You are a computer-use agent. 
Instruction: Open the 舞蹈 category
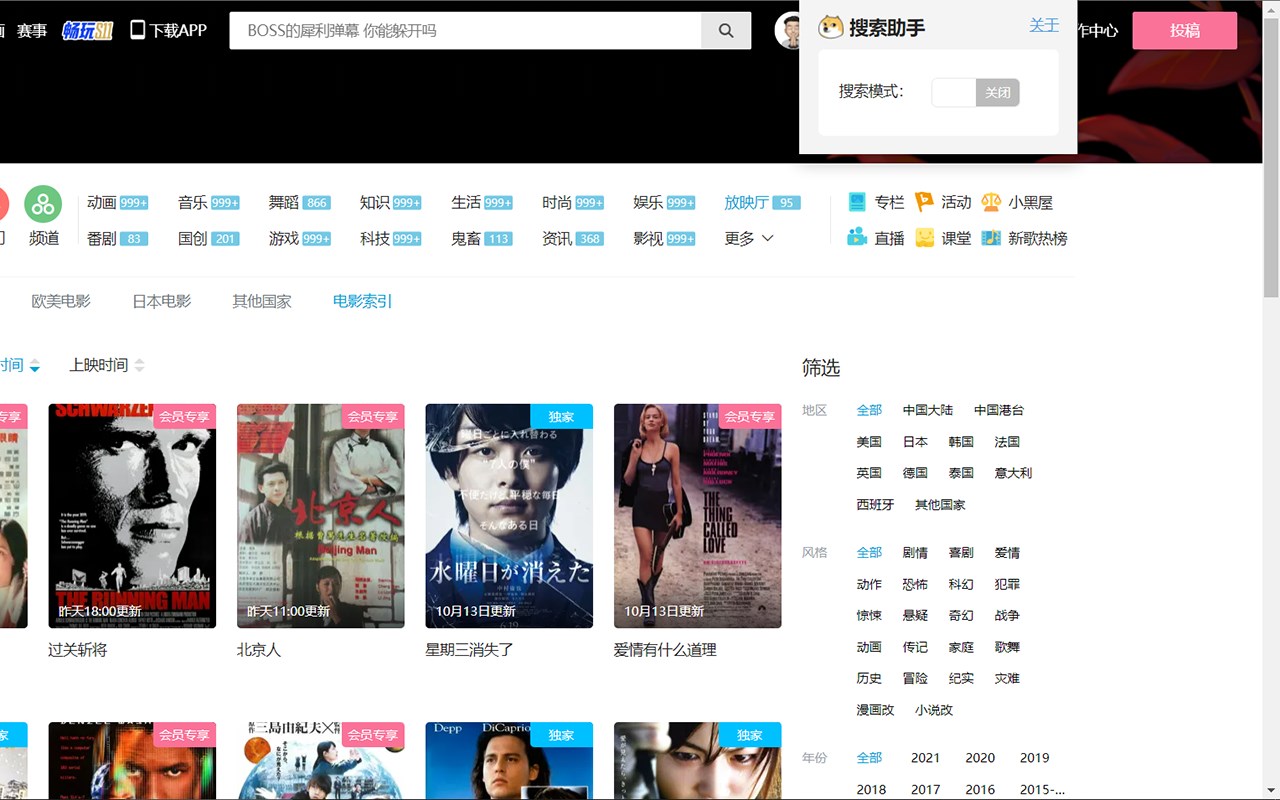[x=284, y=202]
